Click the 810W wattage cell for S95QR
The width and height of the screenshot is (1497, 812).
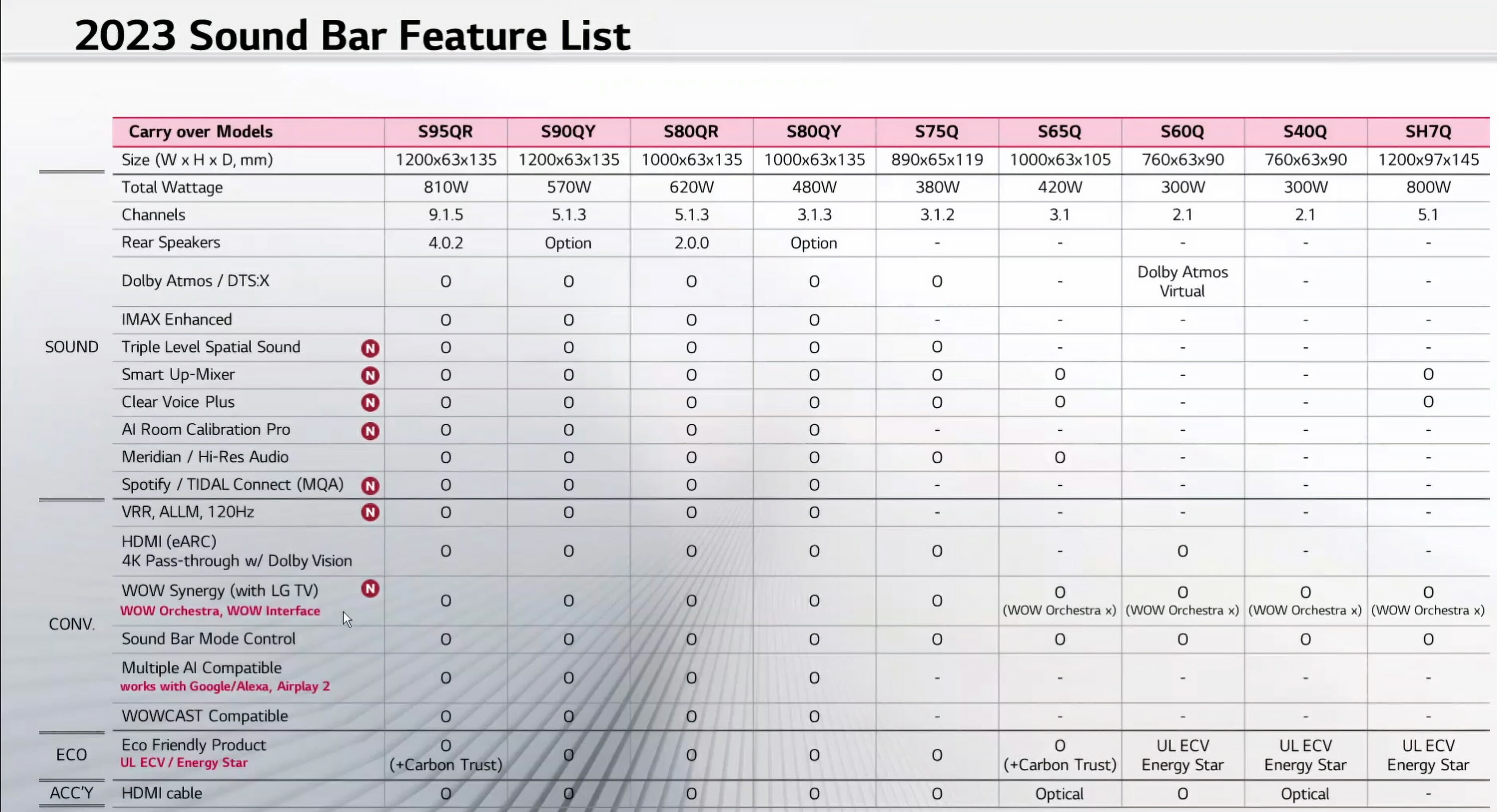[445, 187]
